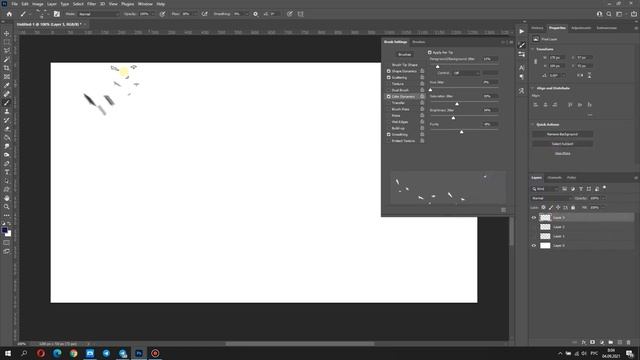
Task: Select the Rectangular Marquee tool
Action: click(7, 42)
